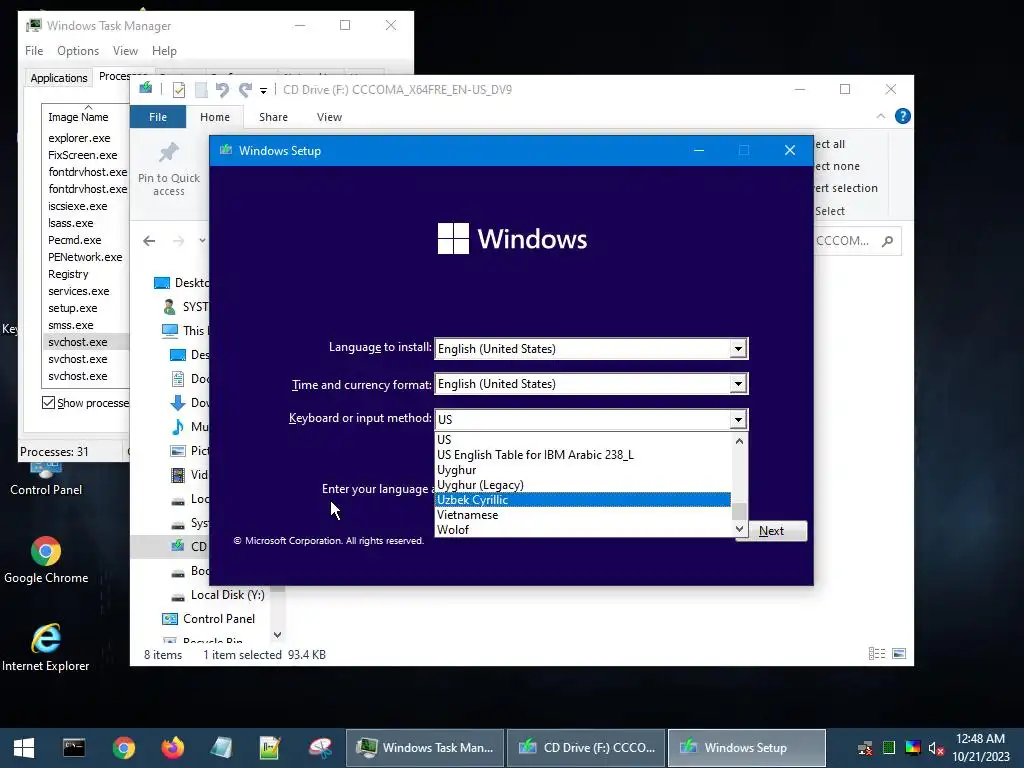1024x768 pixels.
Task: Open Explorer recent locations dropdown arrow
Action: [x=202, y=241]
